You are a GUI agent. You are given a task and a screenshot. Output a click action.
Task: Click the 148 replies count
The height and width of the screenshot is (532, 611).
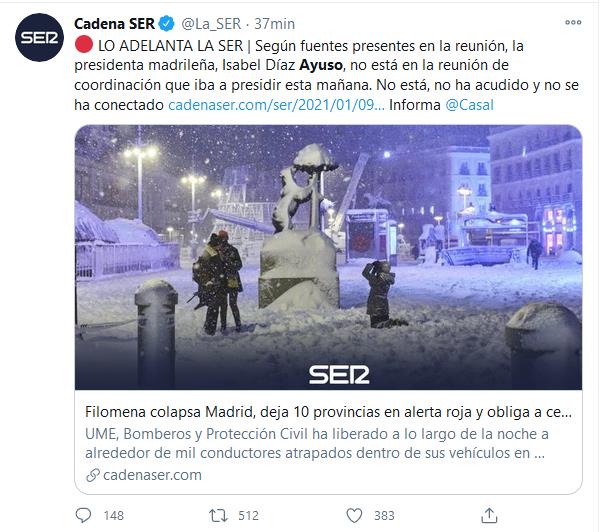point(114,516)
